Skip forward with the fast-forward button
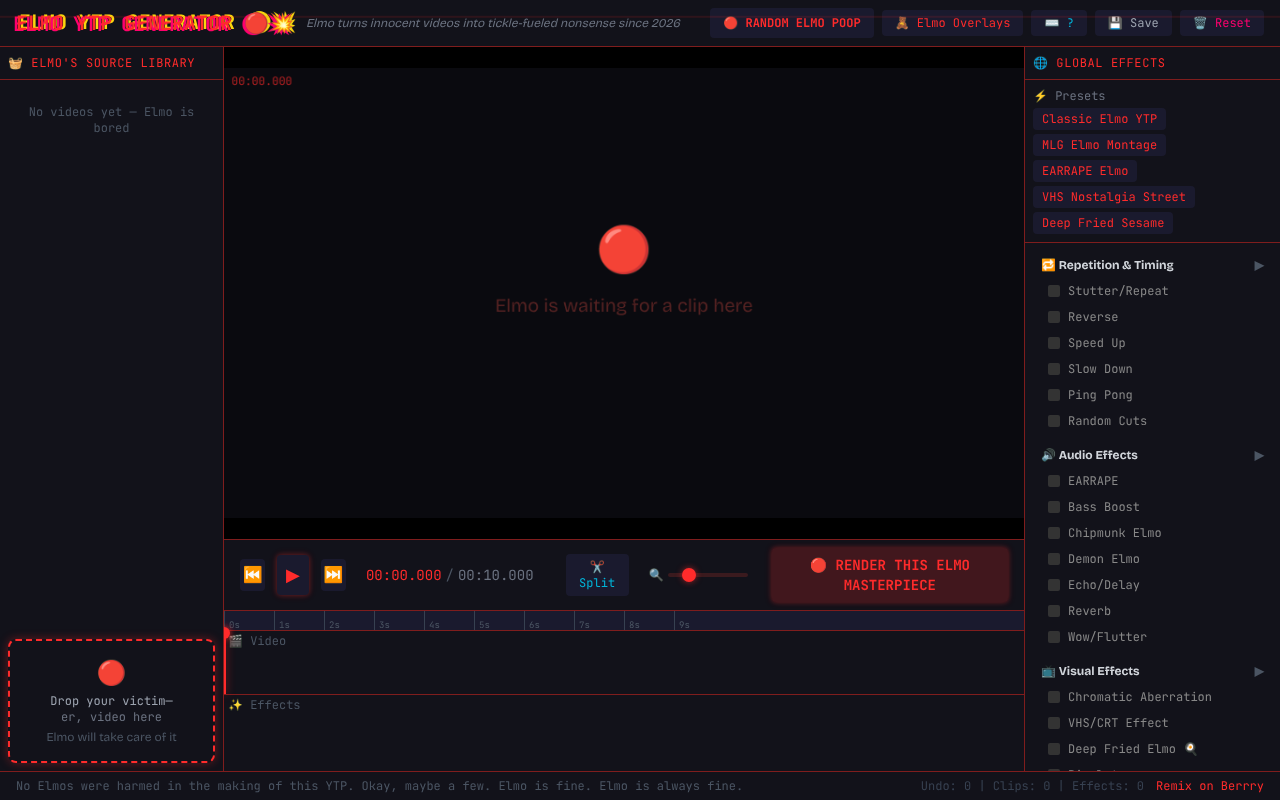Screen dimensions: 1280x800 tap(333, 575)
